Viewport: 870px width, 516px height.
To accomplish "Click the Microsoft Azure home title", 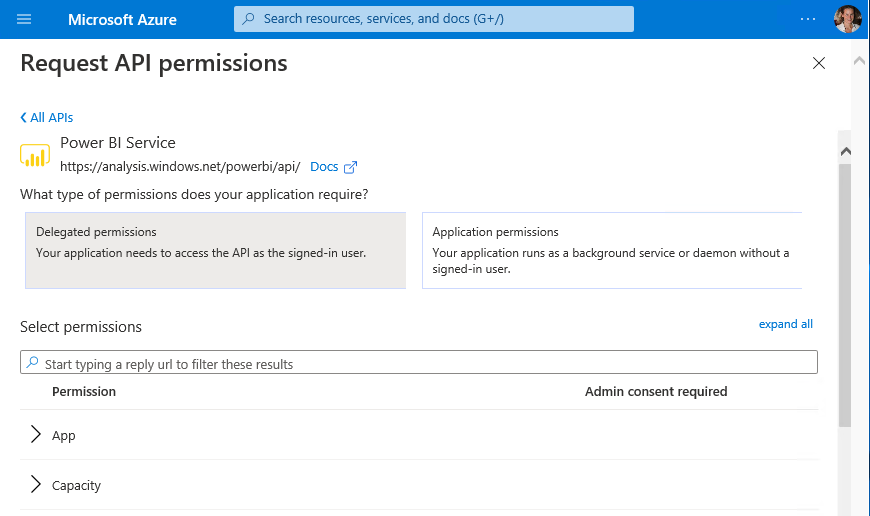I will 121,19.
